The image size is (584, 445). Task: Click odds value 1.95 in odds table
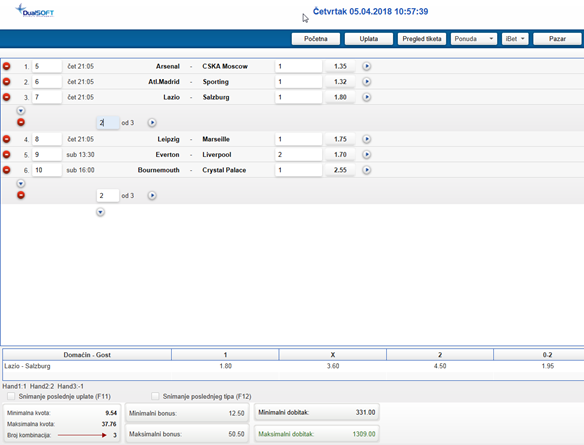(548, 366)
